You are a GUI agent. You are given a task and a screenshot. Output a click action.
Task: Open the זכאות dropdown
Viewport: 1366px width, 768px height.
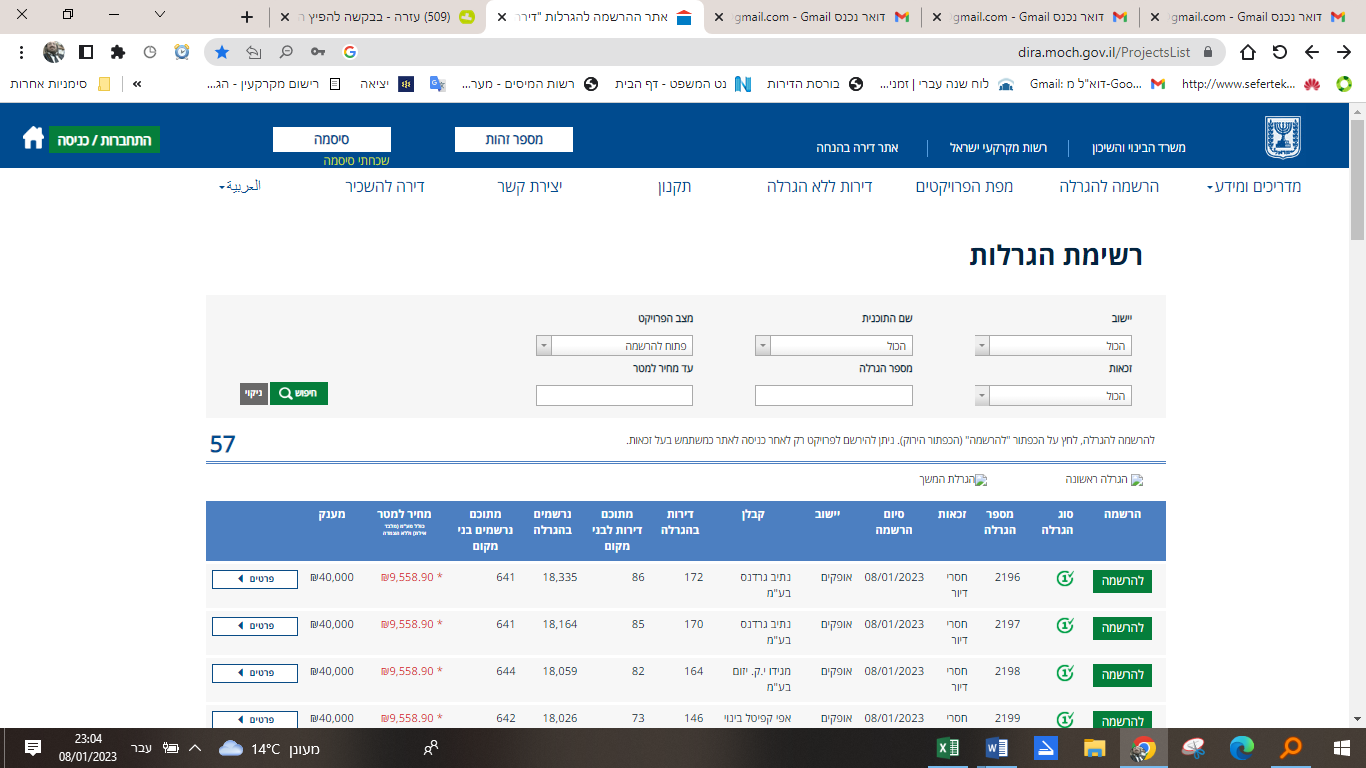(x=1053, y=396)
